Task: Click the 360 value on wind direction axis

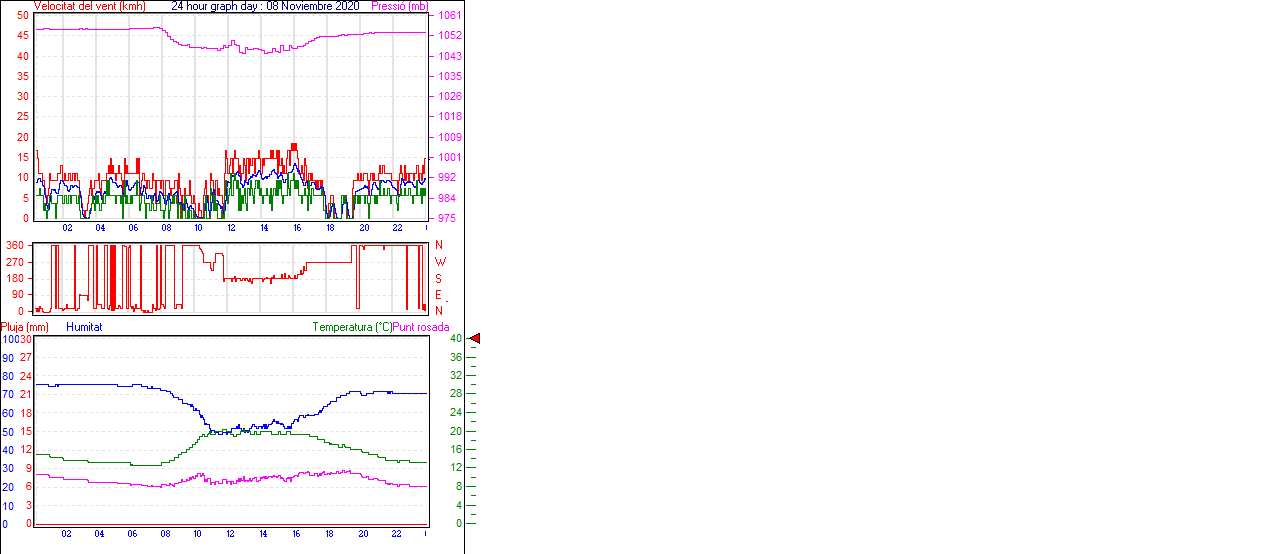Action: tap(15, 245)
